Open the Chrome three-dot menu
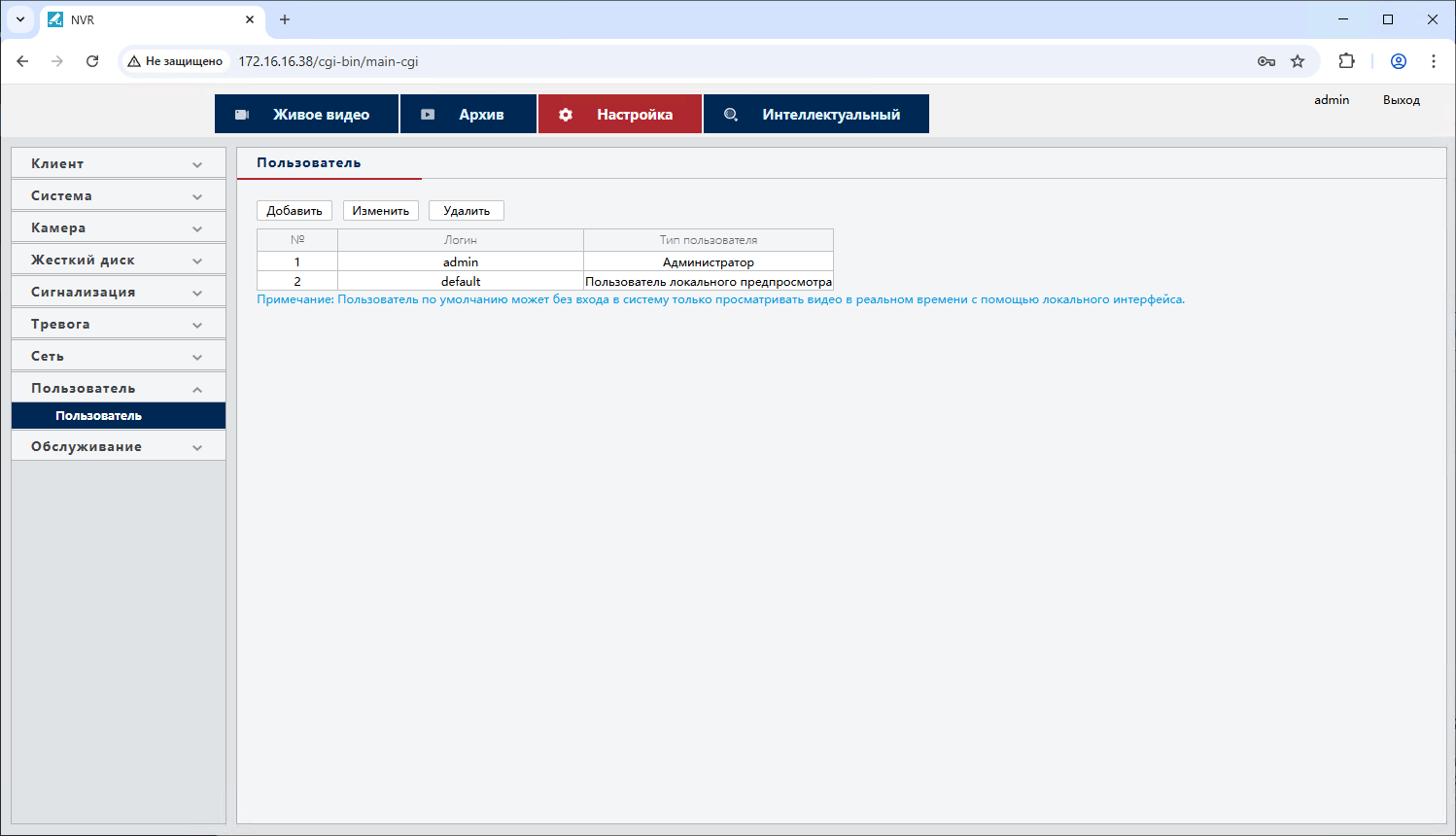 1434,61
